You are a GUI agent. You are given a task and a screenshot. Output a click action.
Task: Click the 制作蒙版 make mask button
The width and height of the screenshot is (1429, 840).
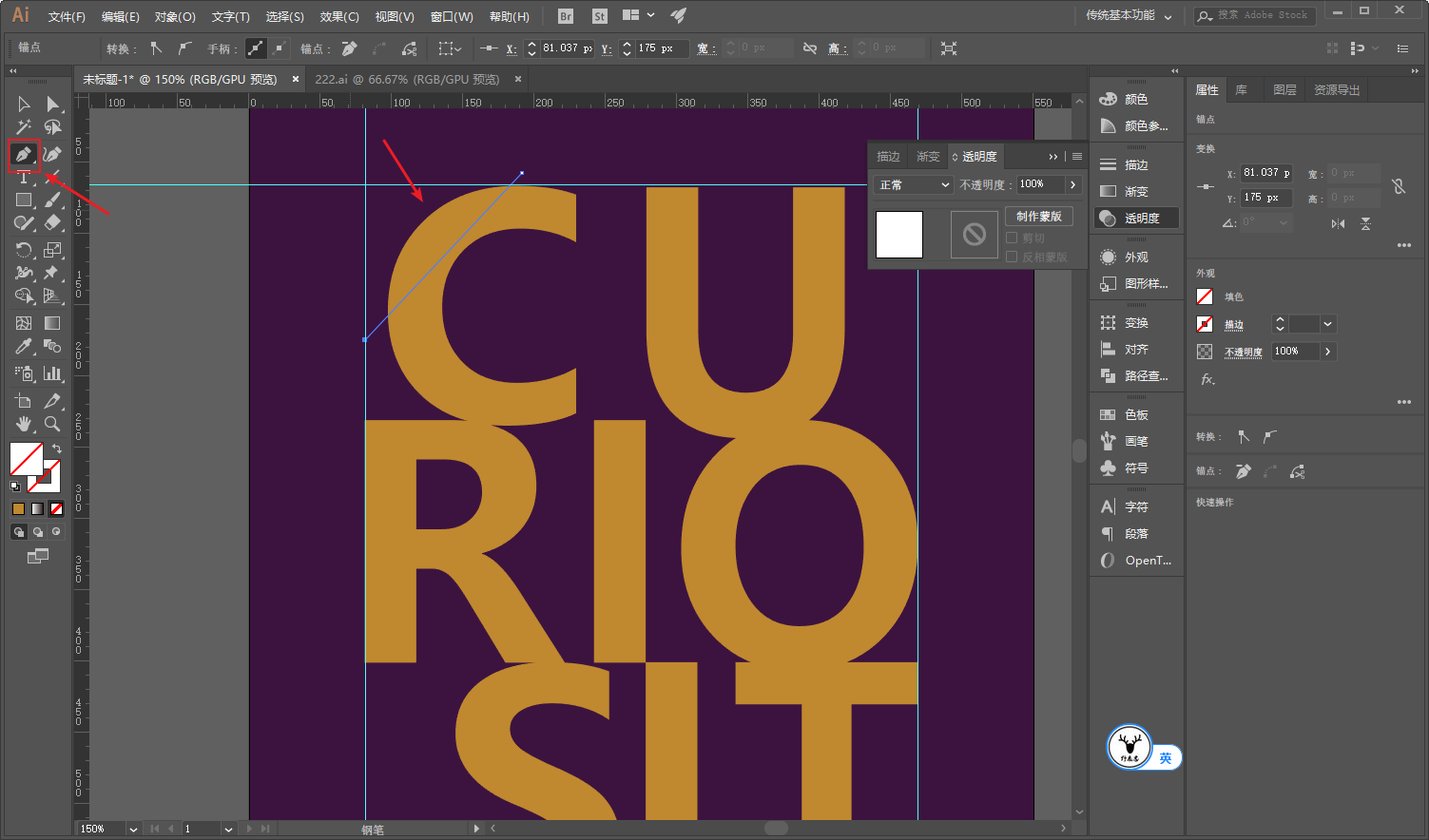pos(1039,216)
